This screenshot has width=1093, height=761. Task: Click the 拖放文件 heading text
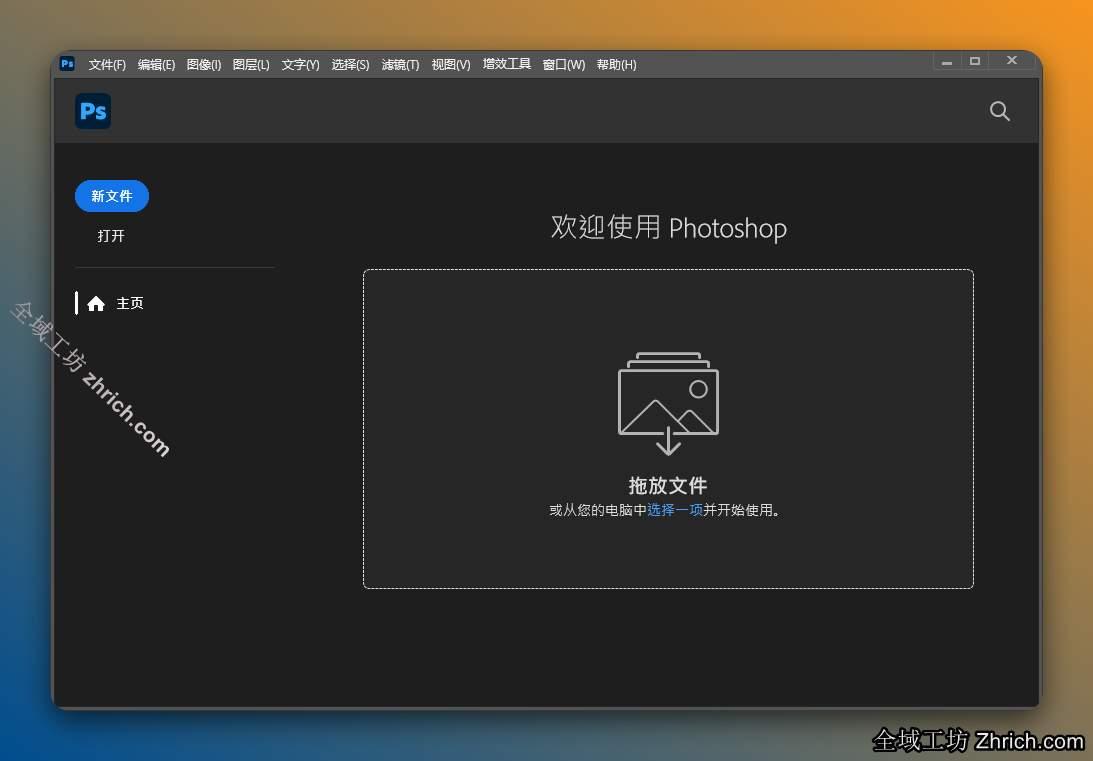point(668,485)
